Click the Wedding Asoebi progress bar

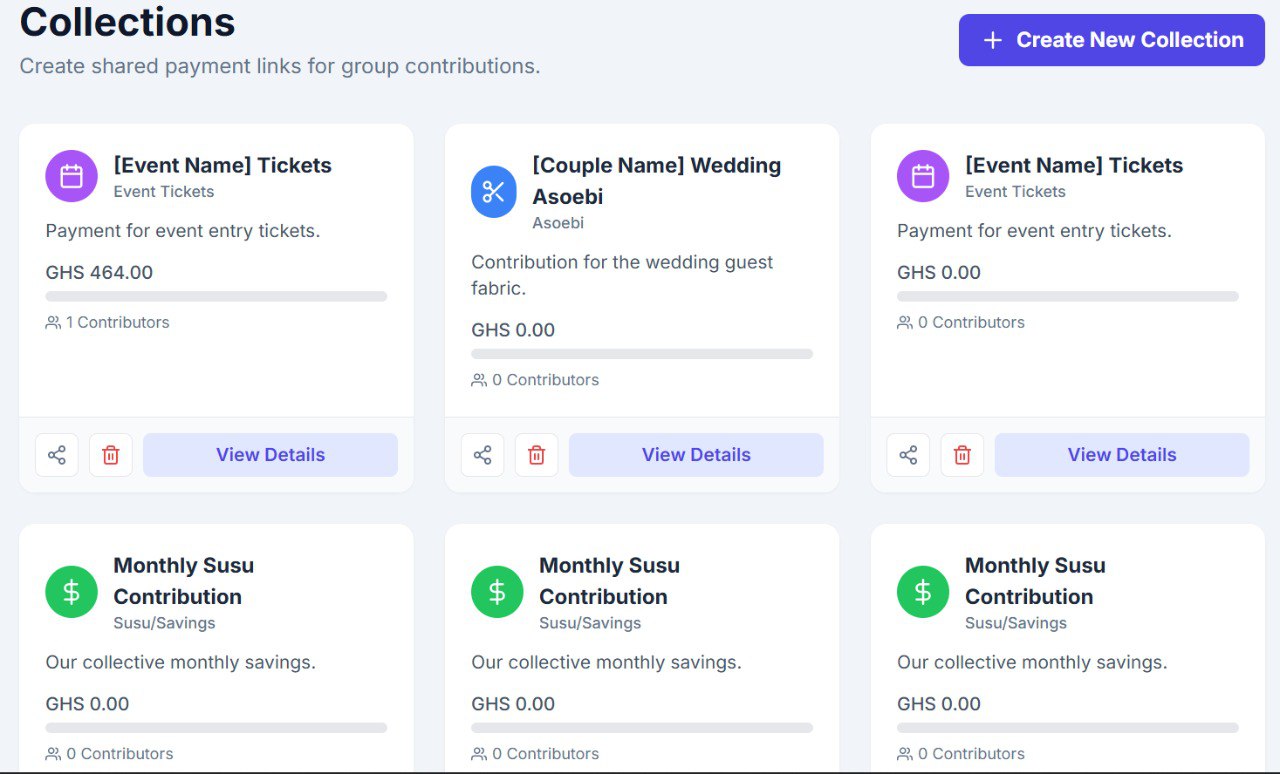tap(642, 354)
